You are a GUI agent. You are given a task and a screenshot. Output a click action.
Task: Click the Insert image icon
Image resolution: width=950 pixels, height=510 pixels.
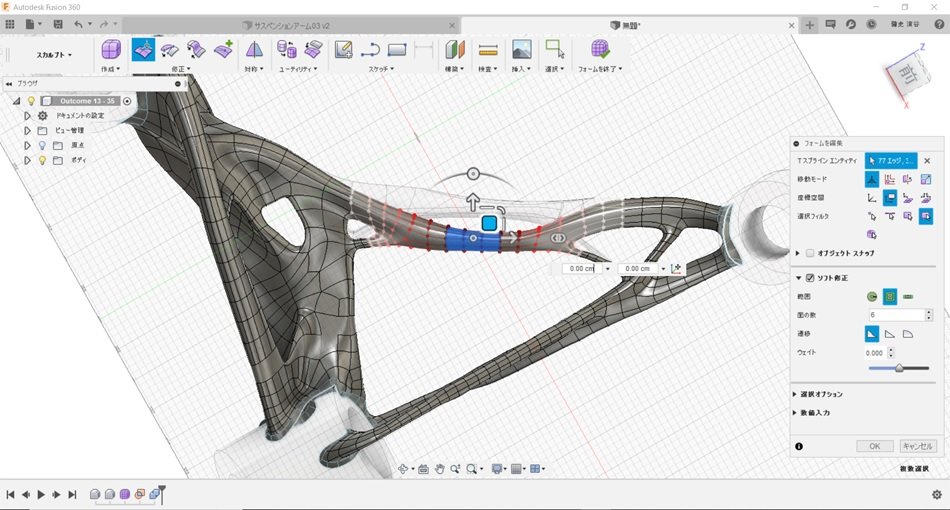521,49
